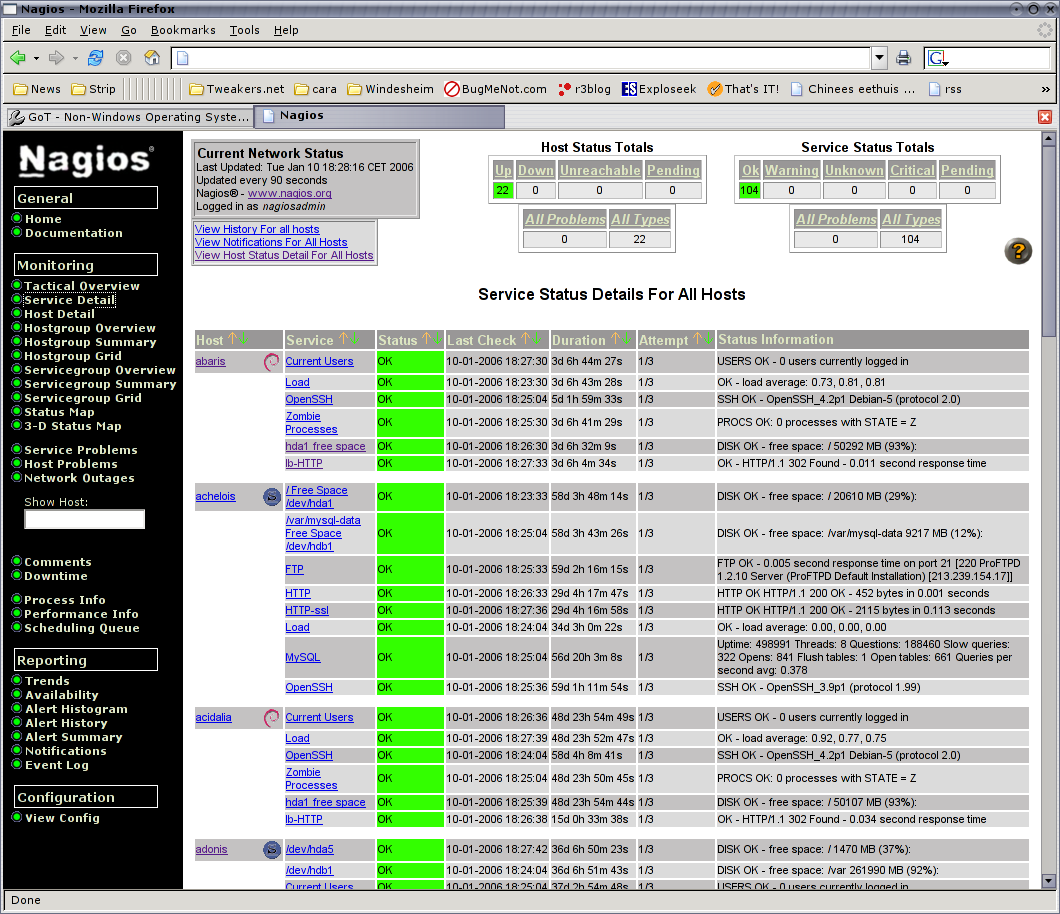Open the Windesheim bookmark folder
This screenshot has height=914, width=1060.
[x=391, y=89]
